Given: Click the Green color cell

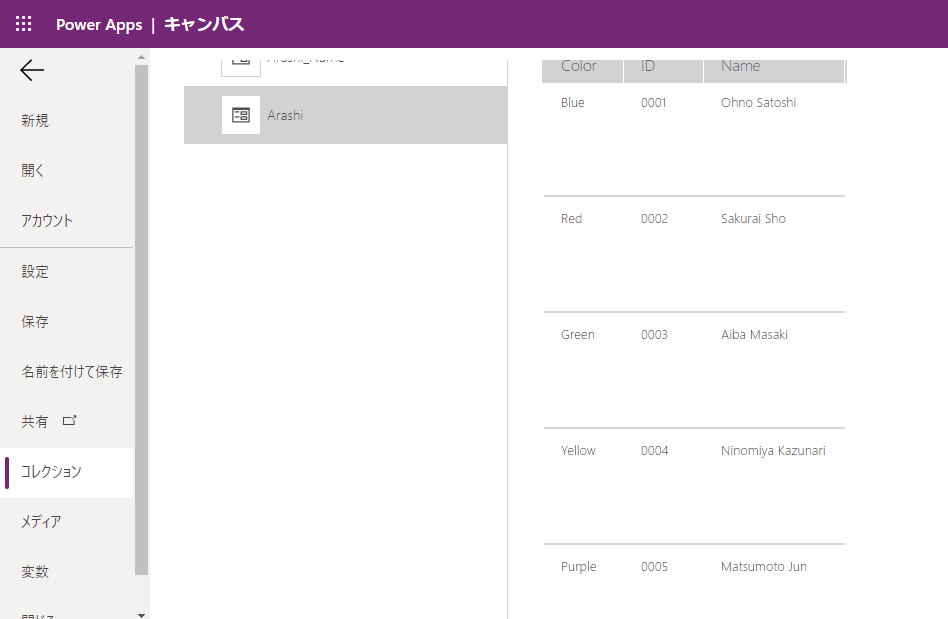Looking at the screenshot, I should click(577, 335).
